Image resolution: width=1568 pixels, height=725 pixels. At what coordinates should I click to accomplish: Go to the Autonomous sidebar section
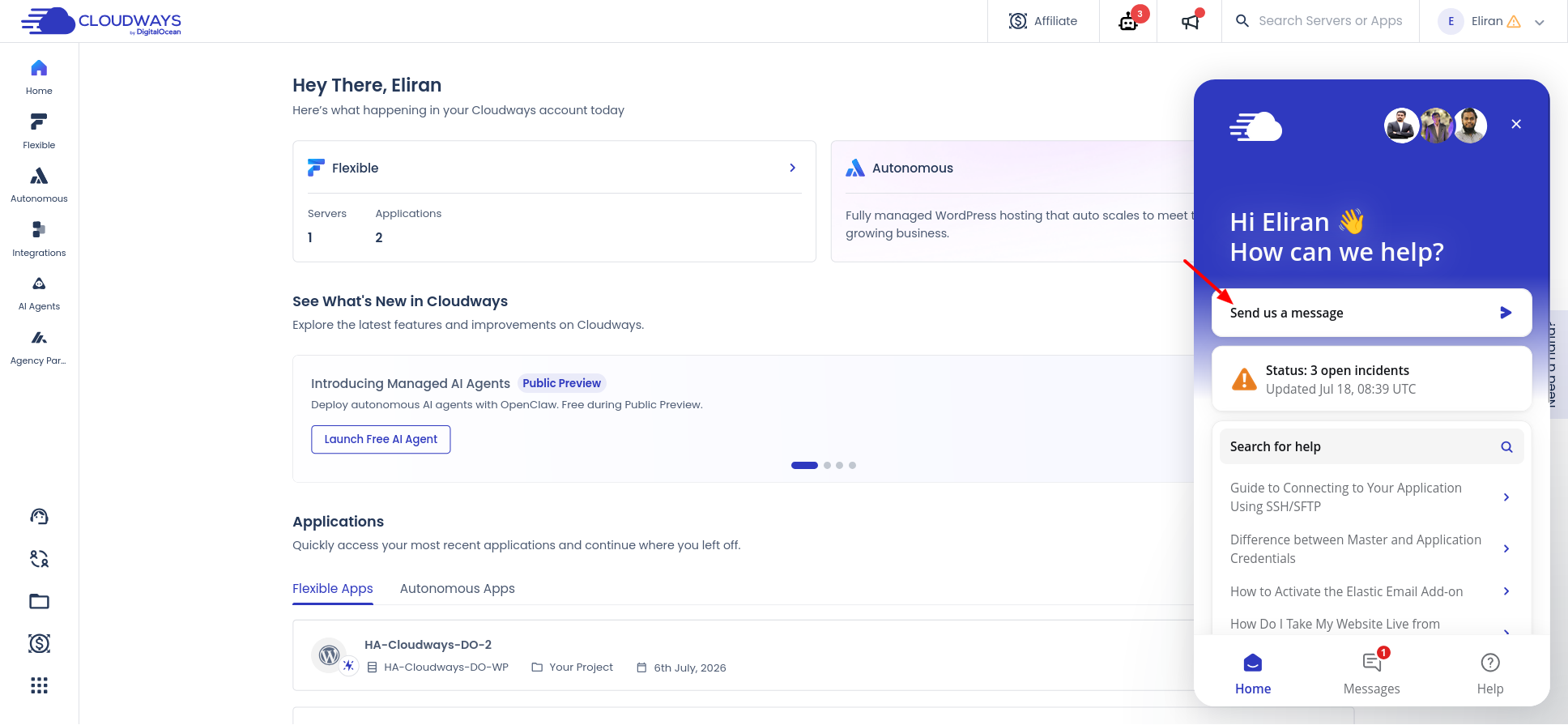click(x=39, y=185)
